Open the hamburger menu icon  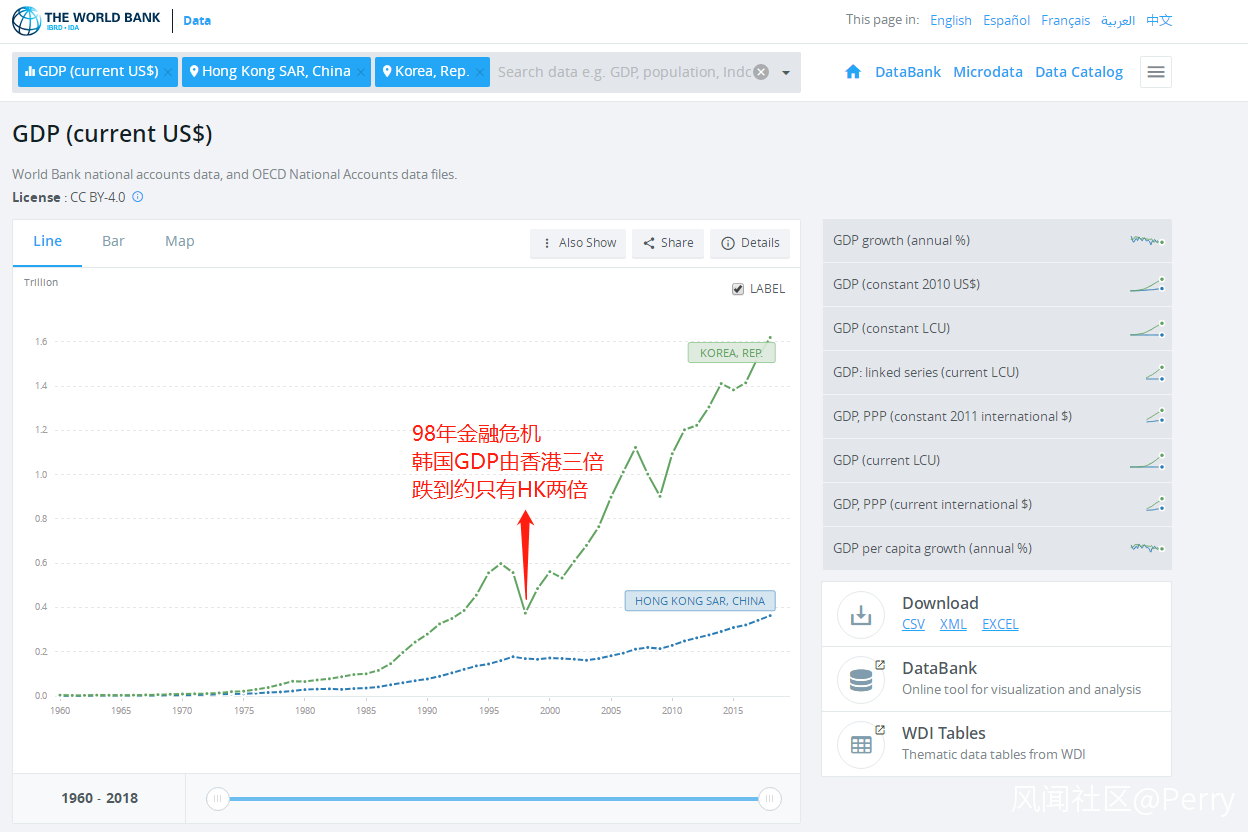(x=1156, y=72)
